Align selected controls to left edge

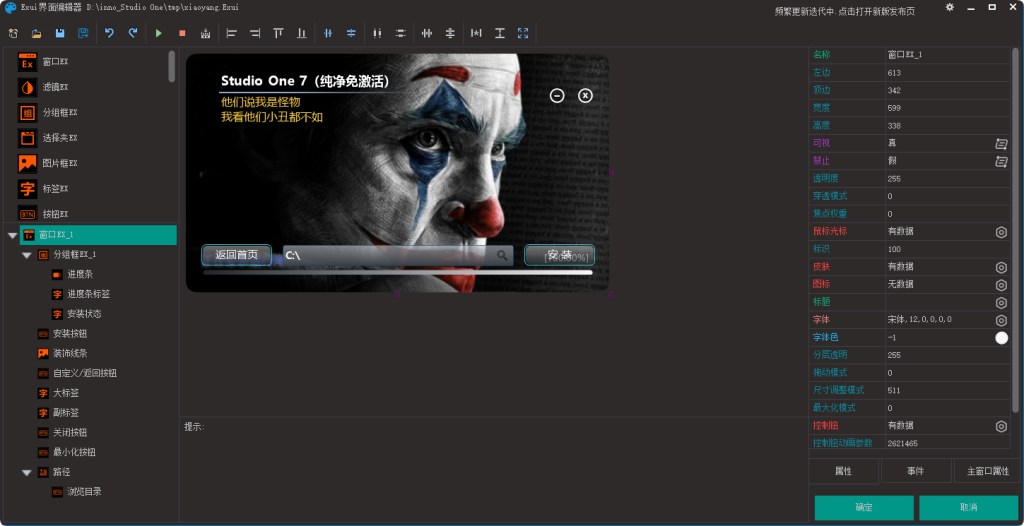click(231, 33)
